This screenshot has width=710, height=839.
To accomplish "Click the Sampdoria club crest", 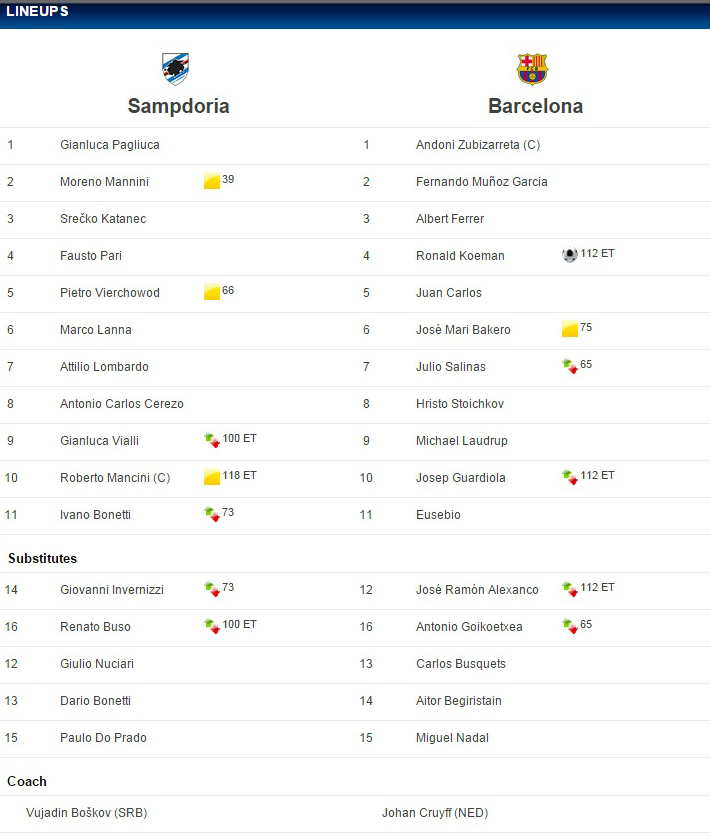I will pos(175,69).
